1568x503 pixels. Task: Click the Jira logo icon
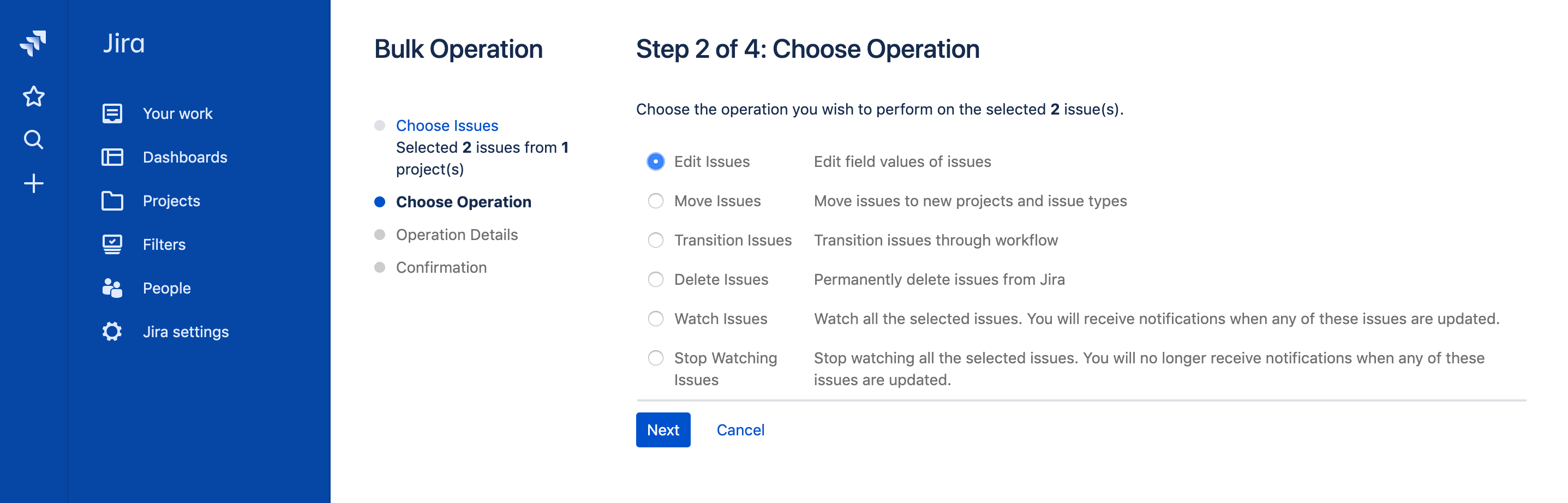point(33,43)
